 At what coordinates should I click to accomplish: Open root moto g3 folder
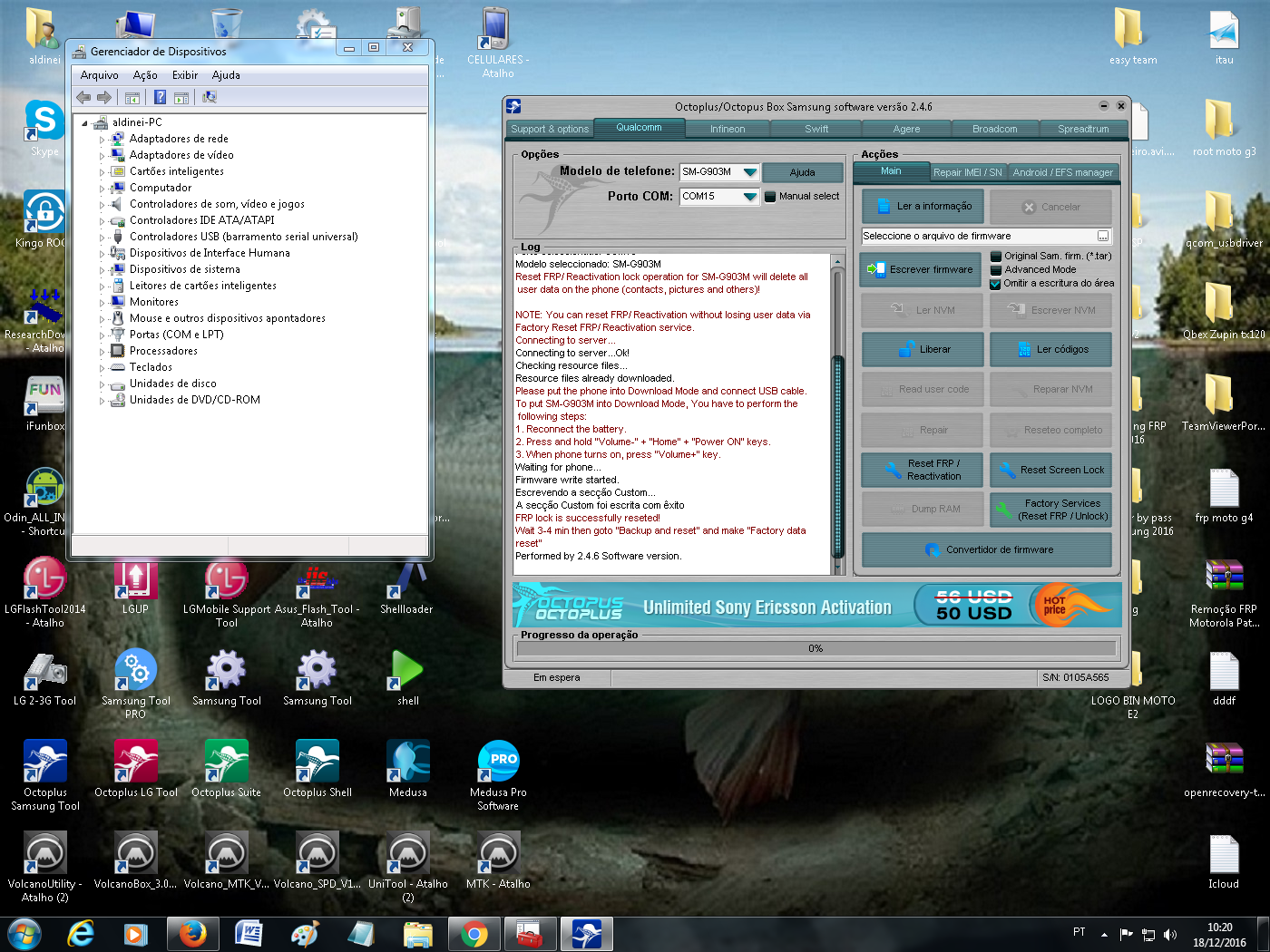click(x=1224, y=127)
